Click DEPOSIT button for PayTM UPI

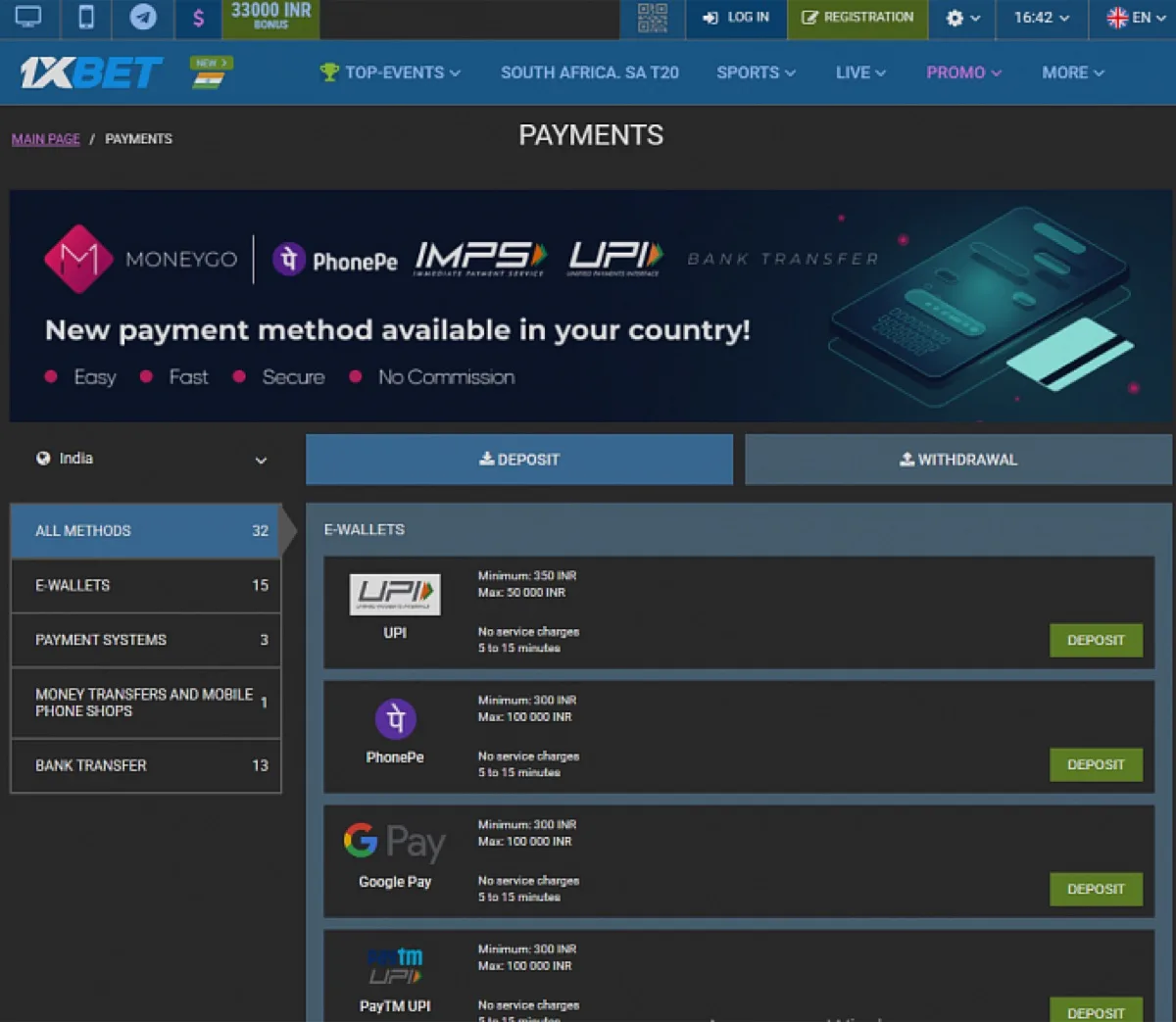tap(1096, 1011)
